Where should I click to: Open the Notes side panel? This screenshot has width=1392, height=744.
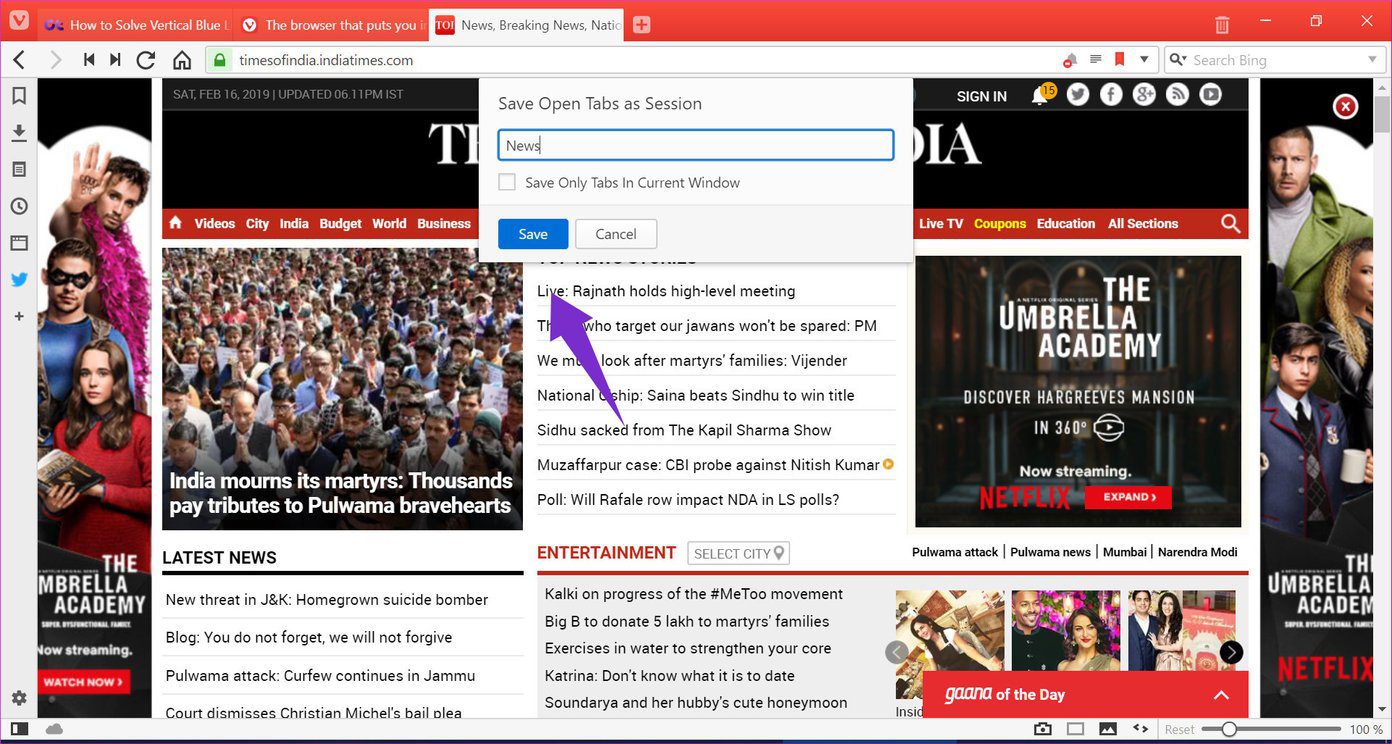pyautogui.click(x=19, y=169)
